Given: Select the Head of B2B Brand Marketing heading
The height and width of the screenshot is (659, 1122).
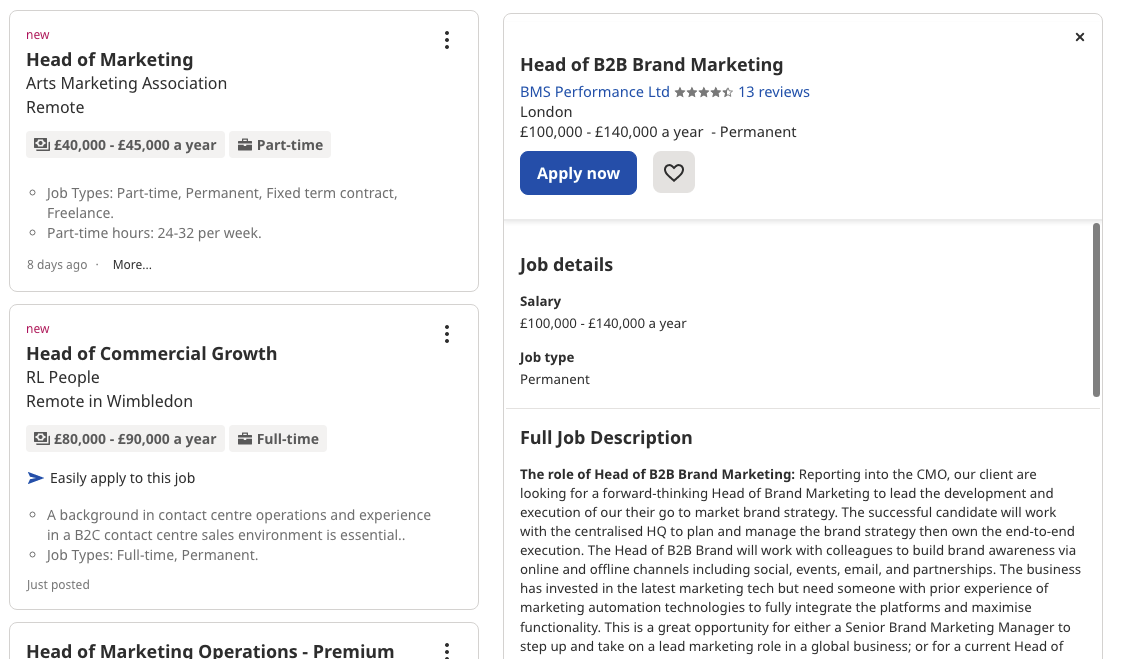Looking at the screenshot, I should [x=652, y=65].
